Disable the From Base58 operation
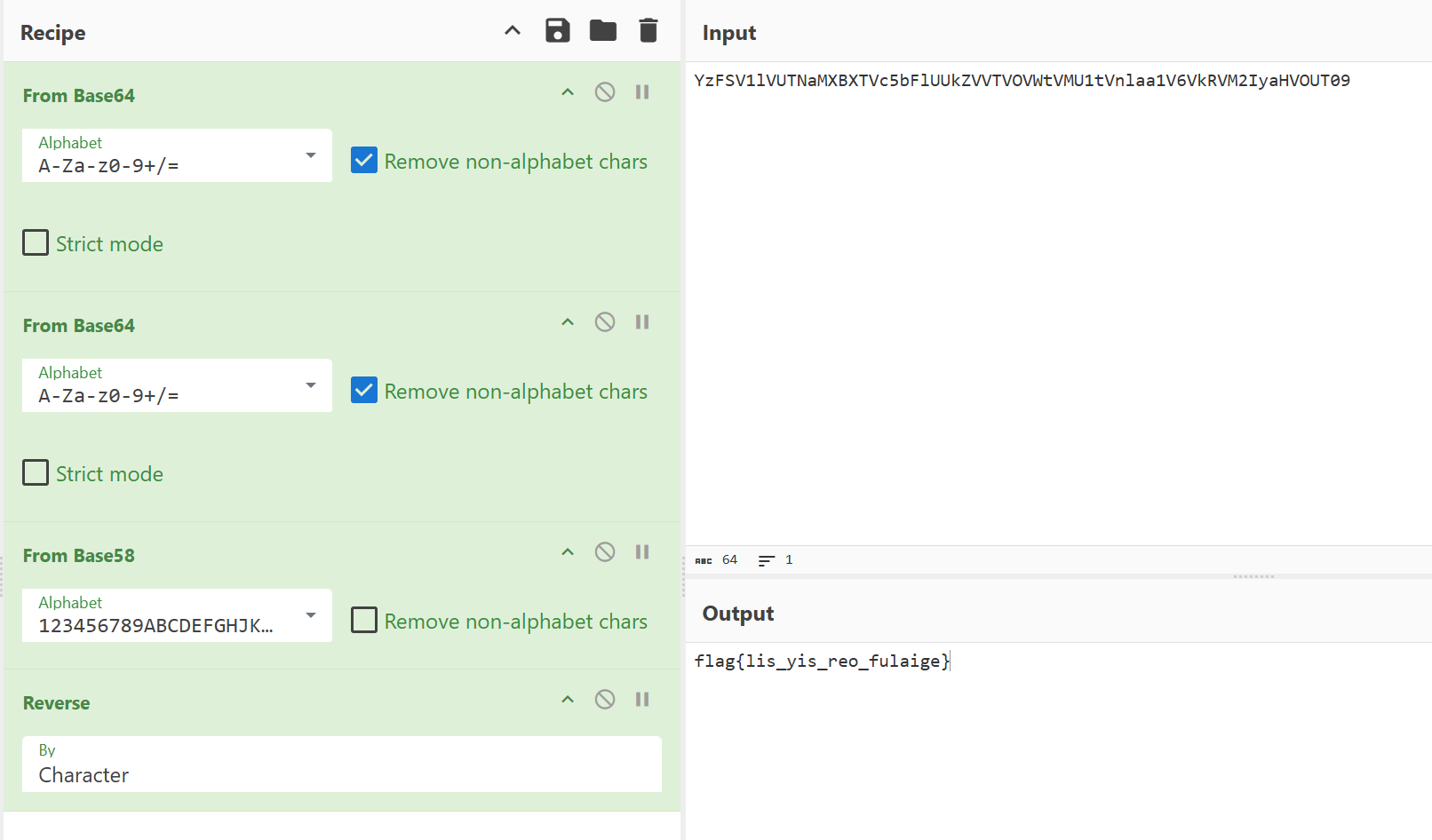1432x840 pixels. pos(605,552)
